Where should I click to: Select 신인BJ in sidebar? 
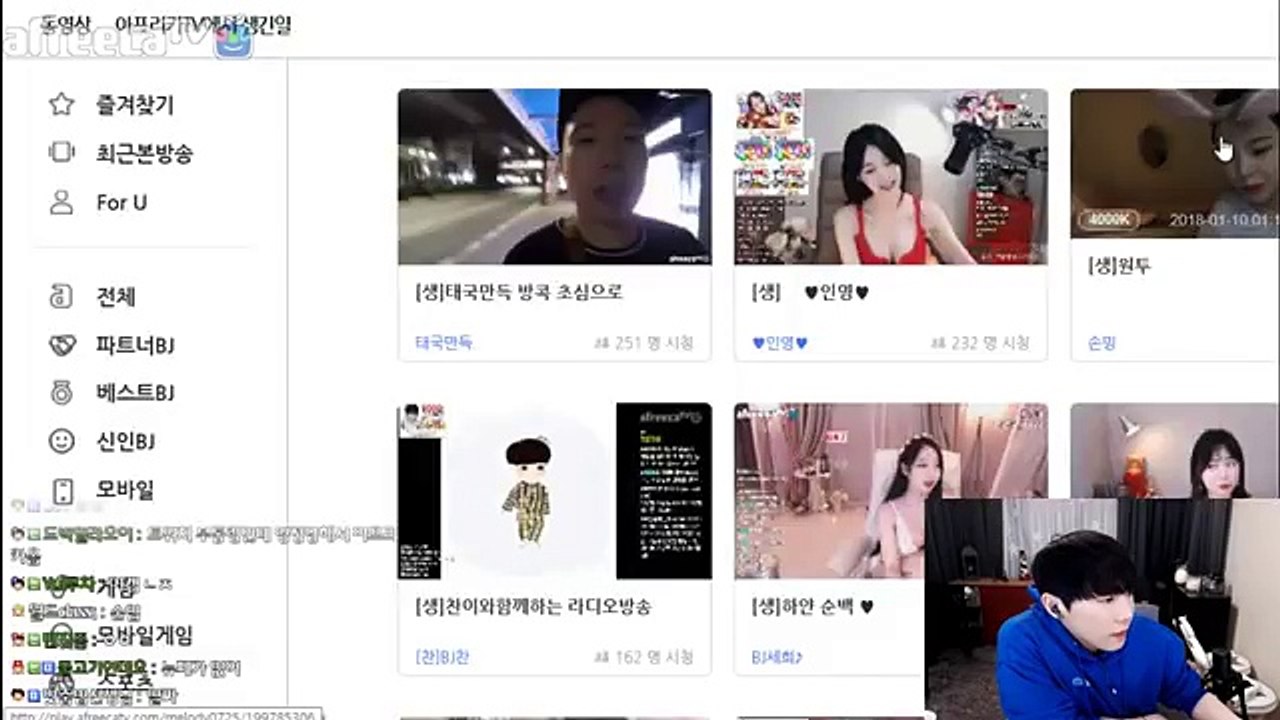(125, 441)
